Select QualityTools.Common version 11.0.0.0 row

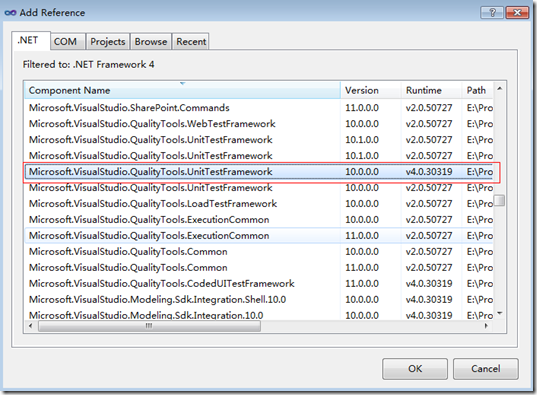259,268
